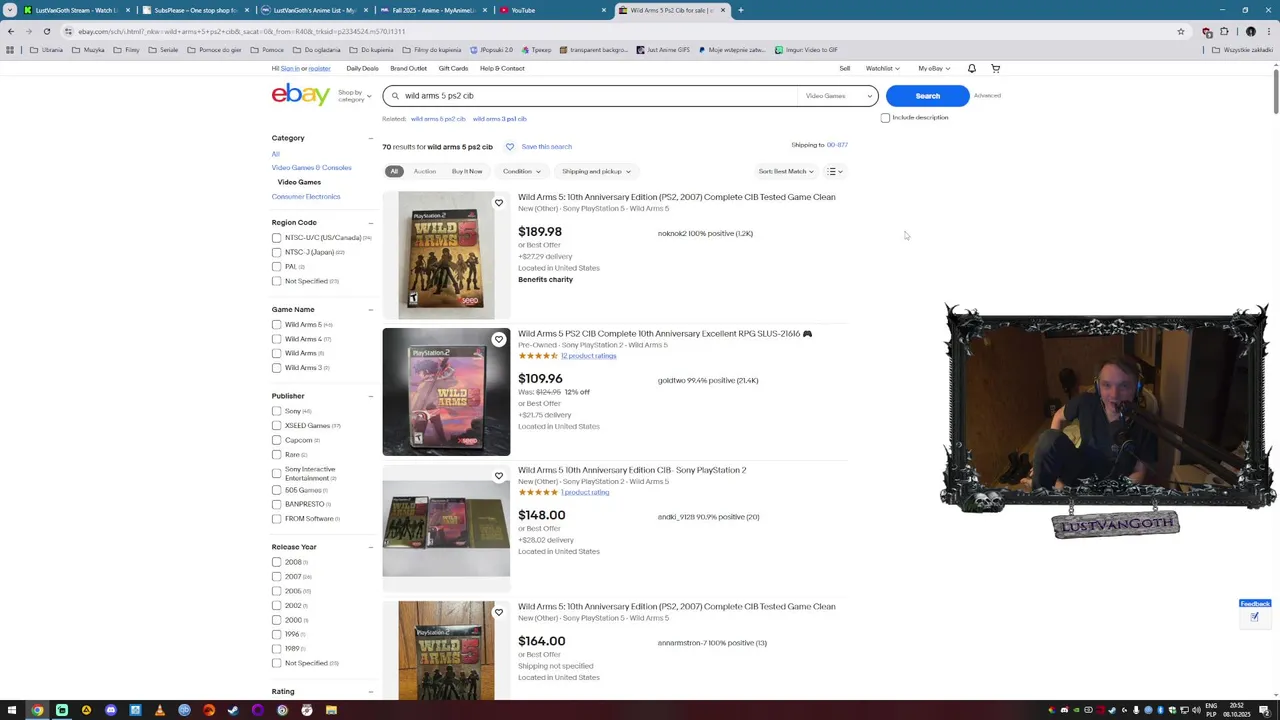Switch to the YouTube browser tab

point(553,10)
